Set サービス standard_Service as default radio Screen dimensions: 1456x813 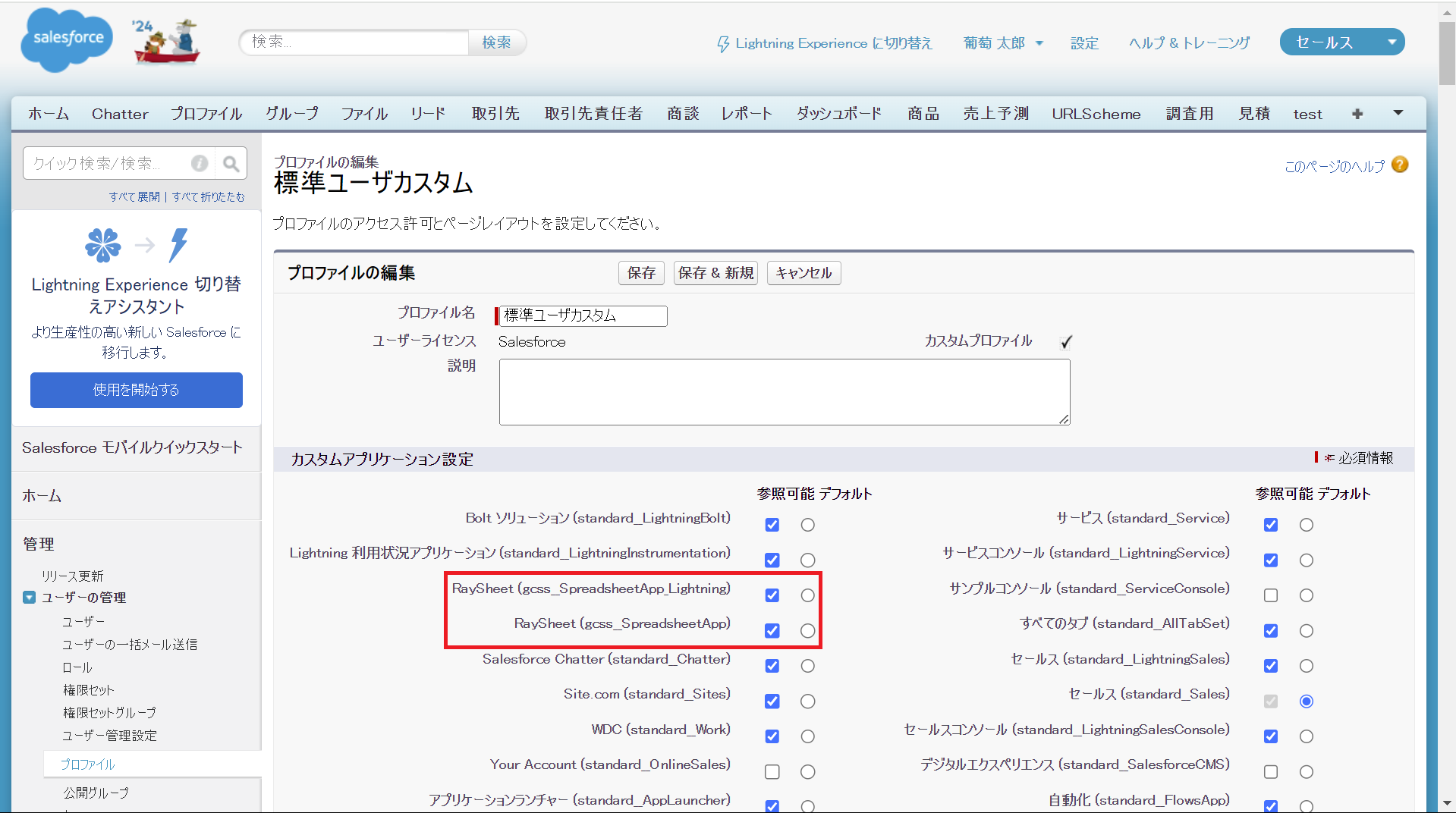[1307, 525]
